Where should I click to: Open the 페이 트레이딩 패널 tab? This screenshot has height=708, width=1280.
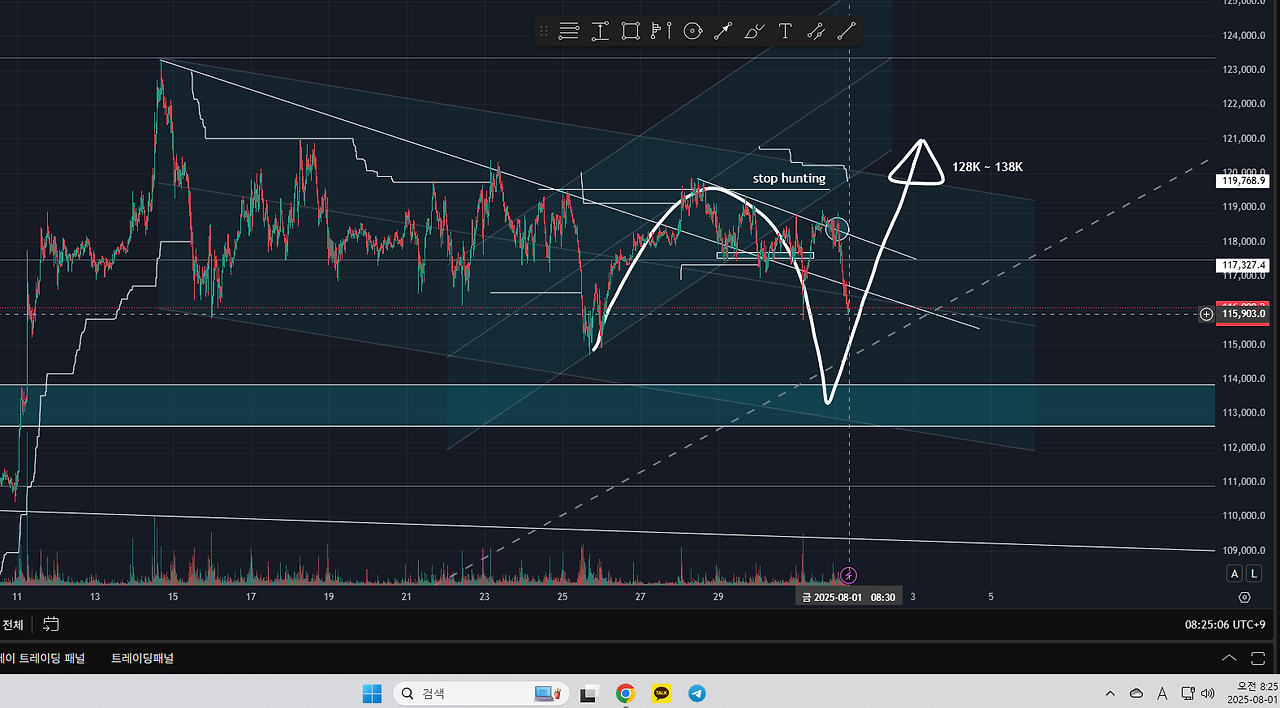[x=42, y=658]
